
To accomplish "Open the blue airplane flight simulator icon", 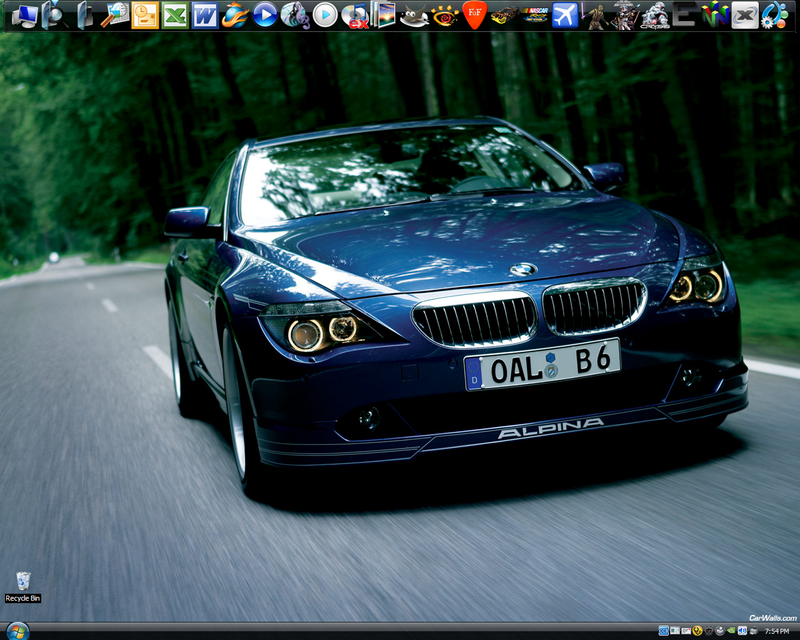I will click(x=565, y=15).
